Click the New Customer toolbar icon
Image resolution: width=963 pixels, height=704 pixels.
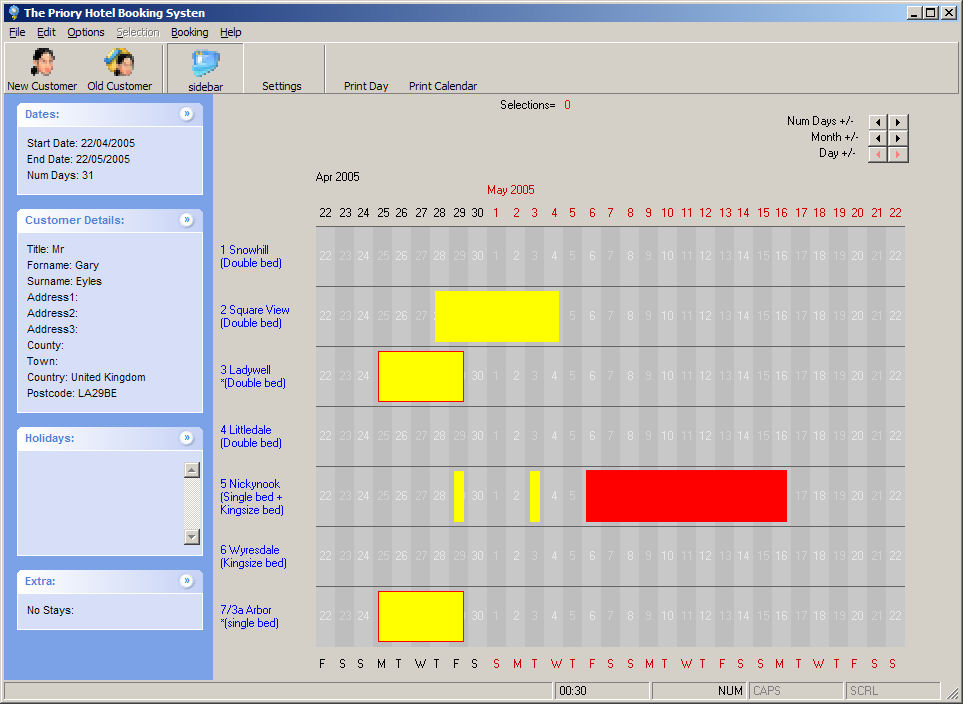(42, 68)
